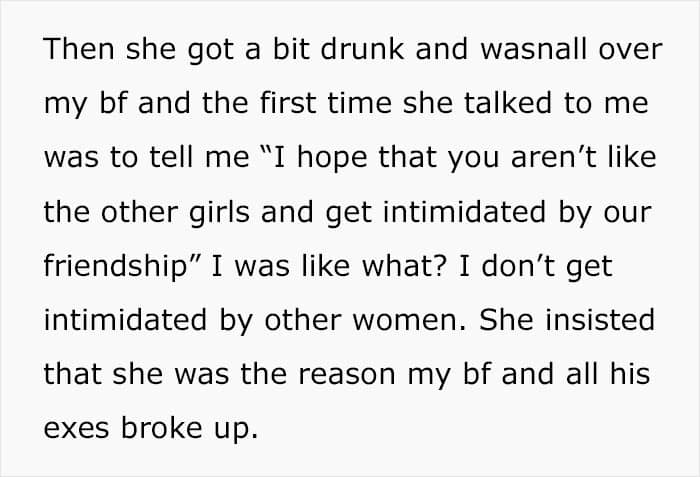
Task: Click the word "don't" in fifth line
Action: pos(518,265)
